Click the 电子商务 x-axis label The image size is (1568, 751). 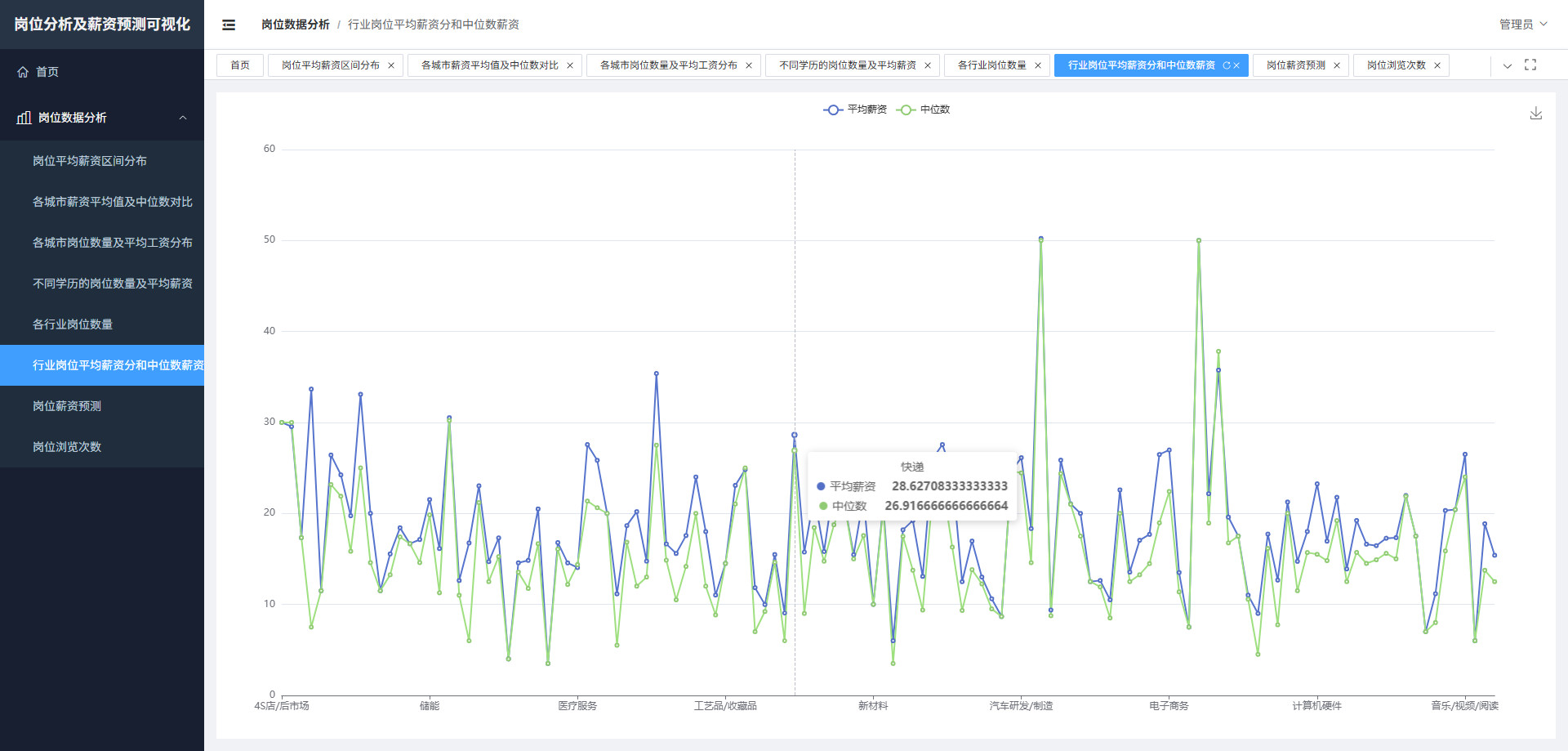[1169, 706]
